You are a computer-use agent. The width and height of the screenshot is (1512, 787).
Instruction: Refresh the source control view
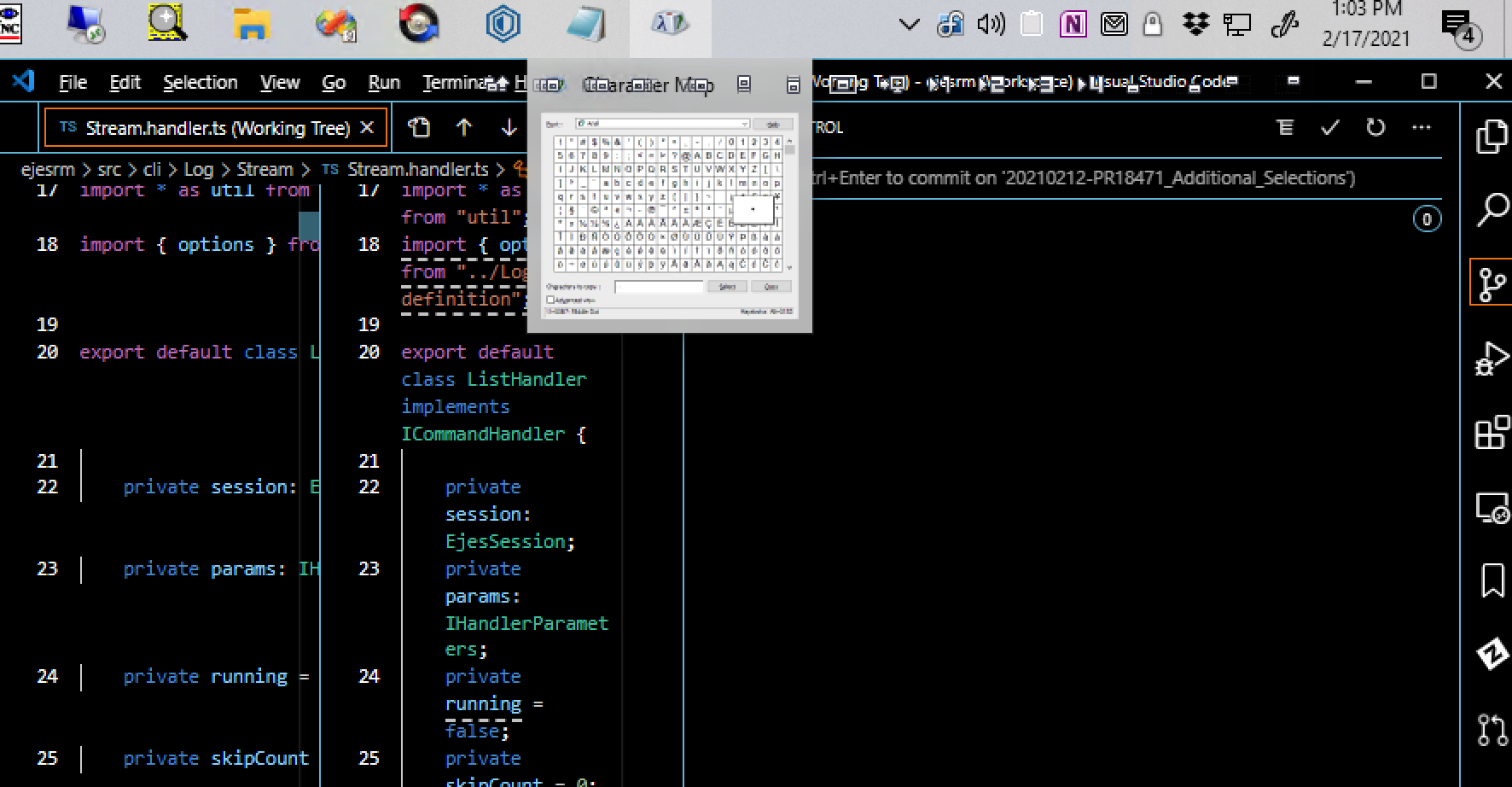coord(1375,128)
